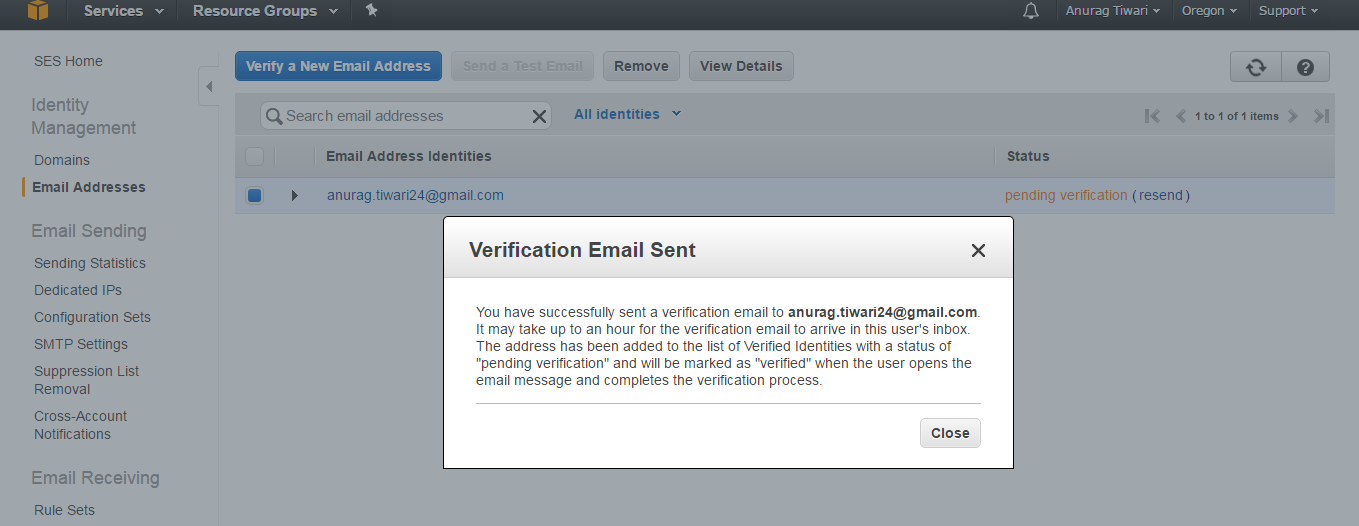Open the notifications bell icon
Image resolution: width=1359 pixels, height=526 pixels.
[1031, 11]
